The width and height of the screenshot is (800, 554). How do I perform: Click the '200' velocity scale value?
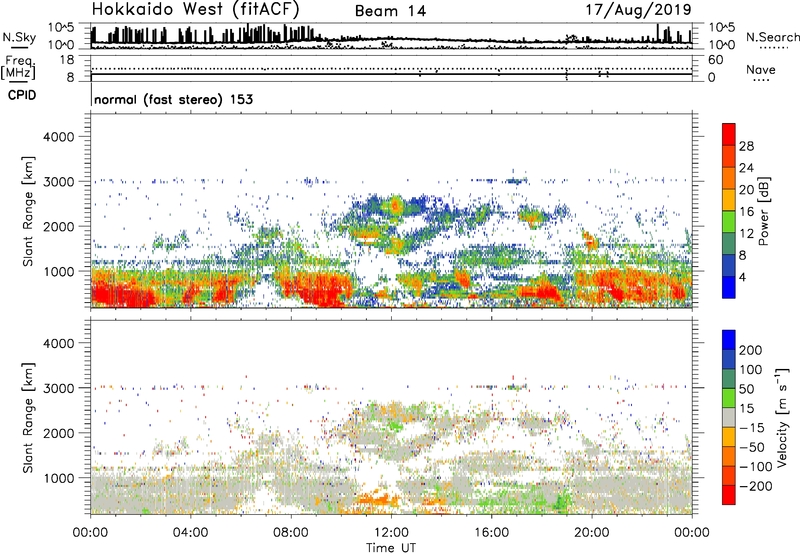[x=751, y=350]
